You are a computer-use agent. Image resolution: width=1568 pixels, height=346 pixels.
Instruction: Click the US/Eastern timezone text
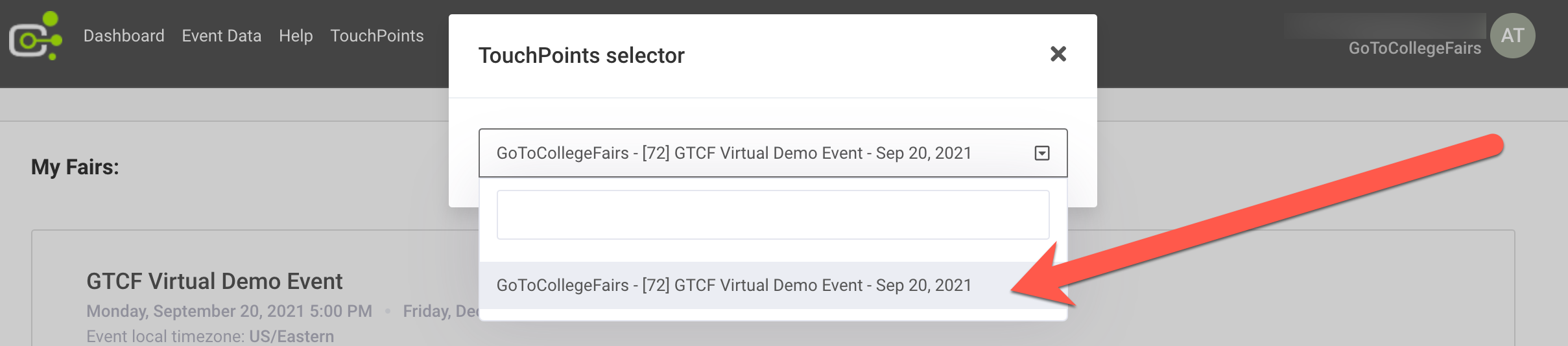pyautogui.click(x=291, y=336)
